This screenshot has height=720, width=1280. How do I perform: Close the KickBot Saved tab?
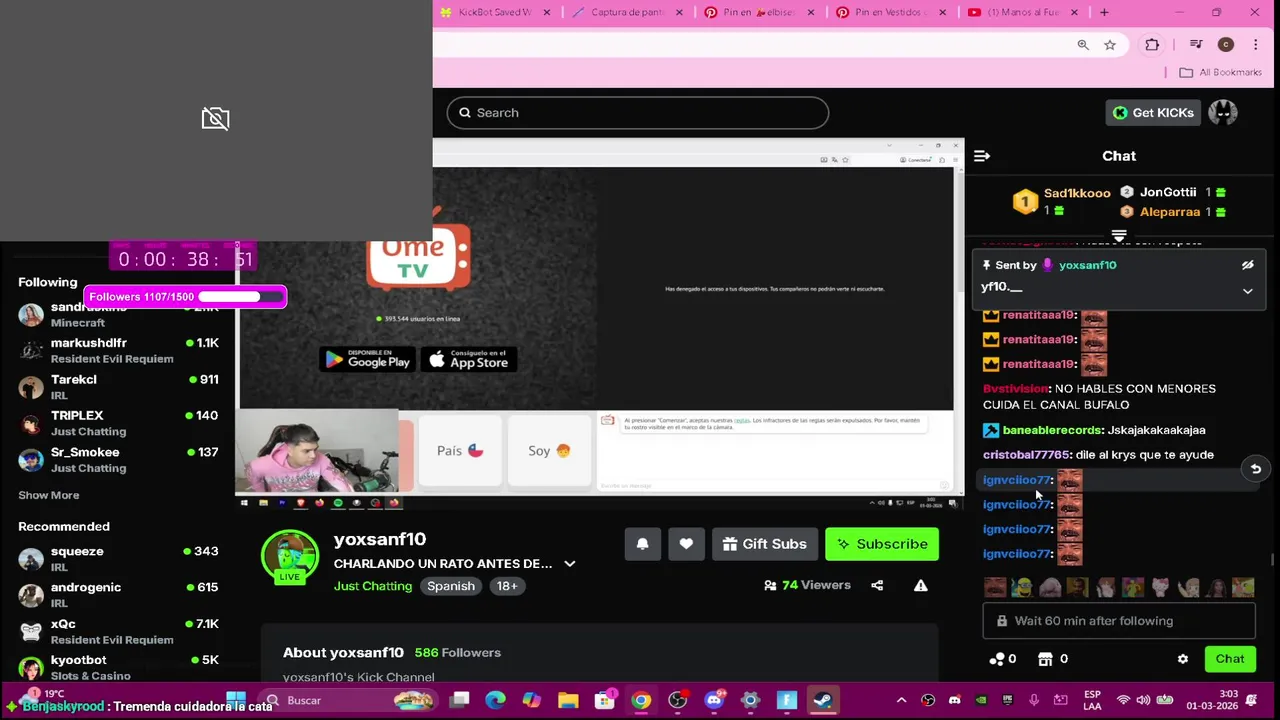[x=548, y=12]
